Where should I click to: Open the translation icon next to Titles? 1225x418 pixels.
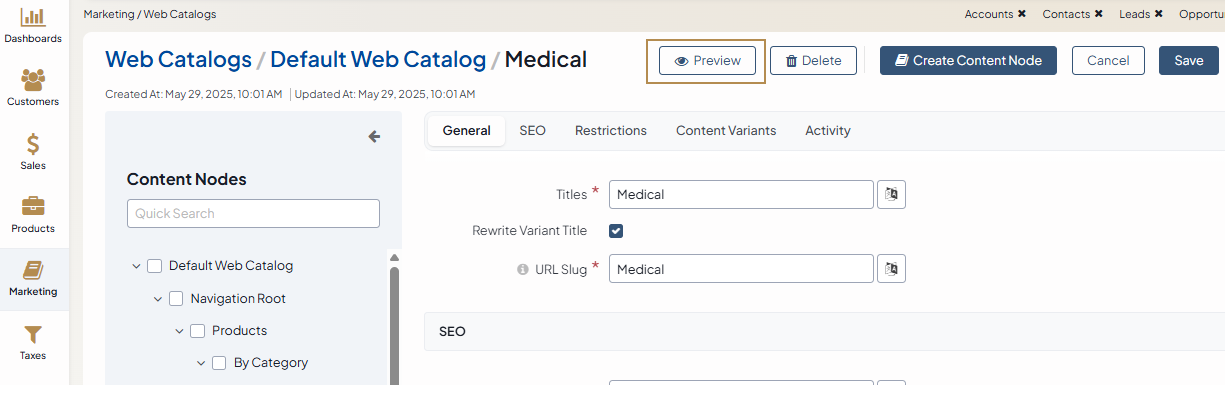pyautogui.click(x=891, y=194)
